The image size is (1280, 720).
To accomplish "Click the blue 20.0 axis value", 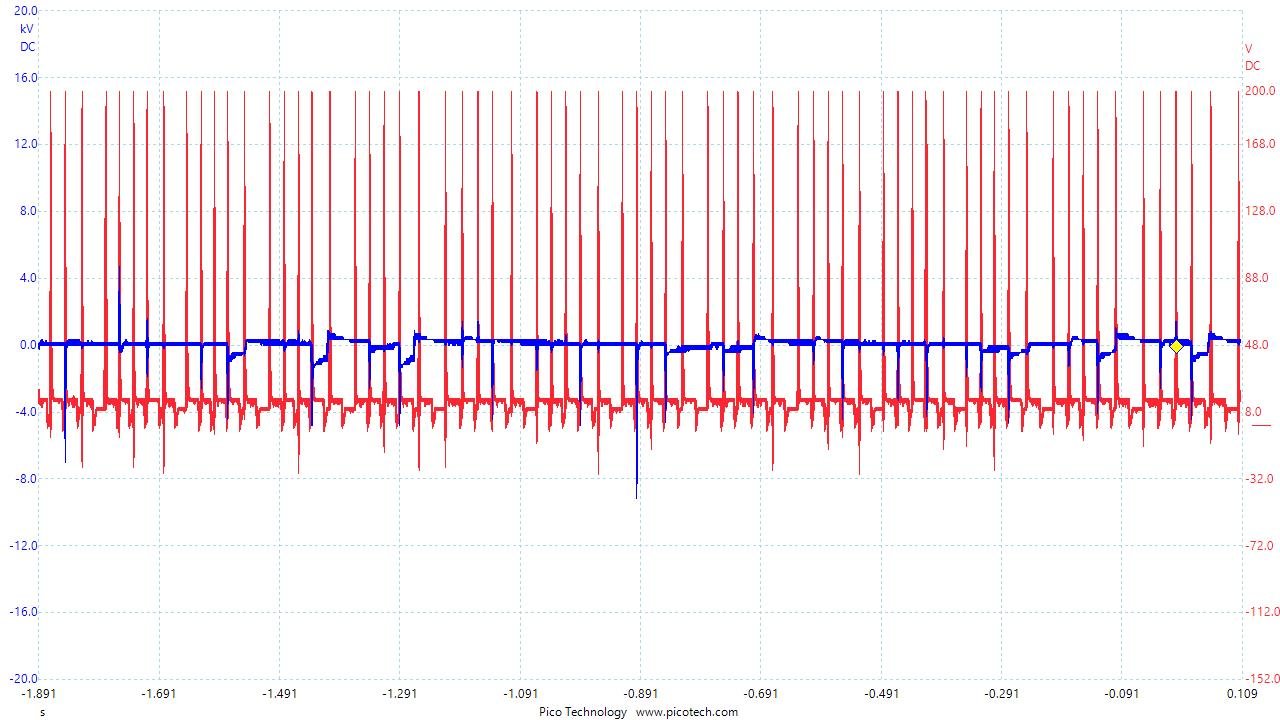I will point(26,11).
